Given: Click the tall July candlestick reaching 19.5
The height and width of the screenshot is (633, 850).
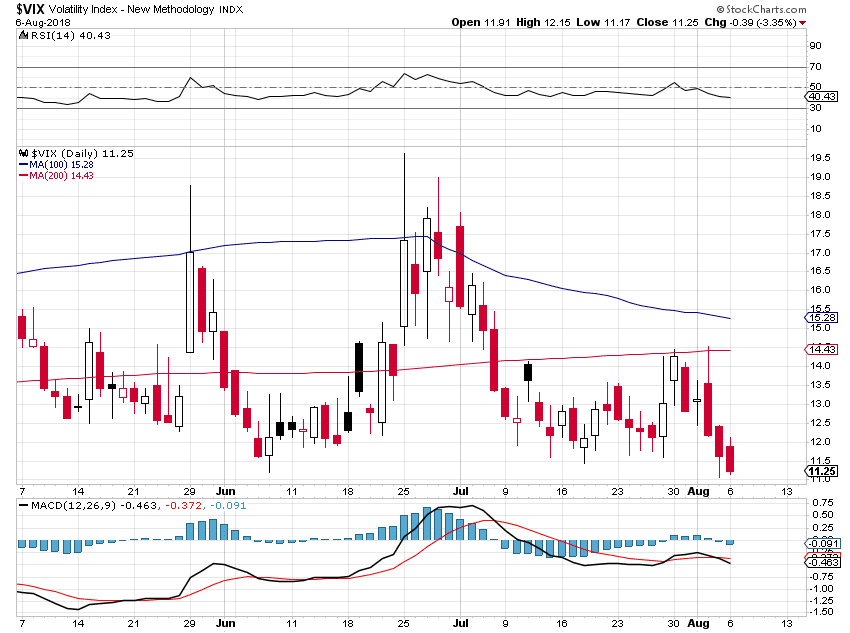Looking at the screenshot, I should [404, 270].
